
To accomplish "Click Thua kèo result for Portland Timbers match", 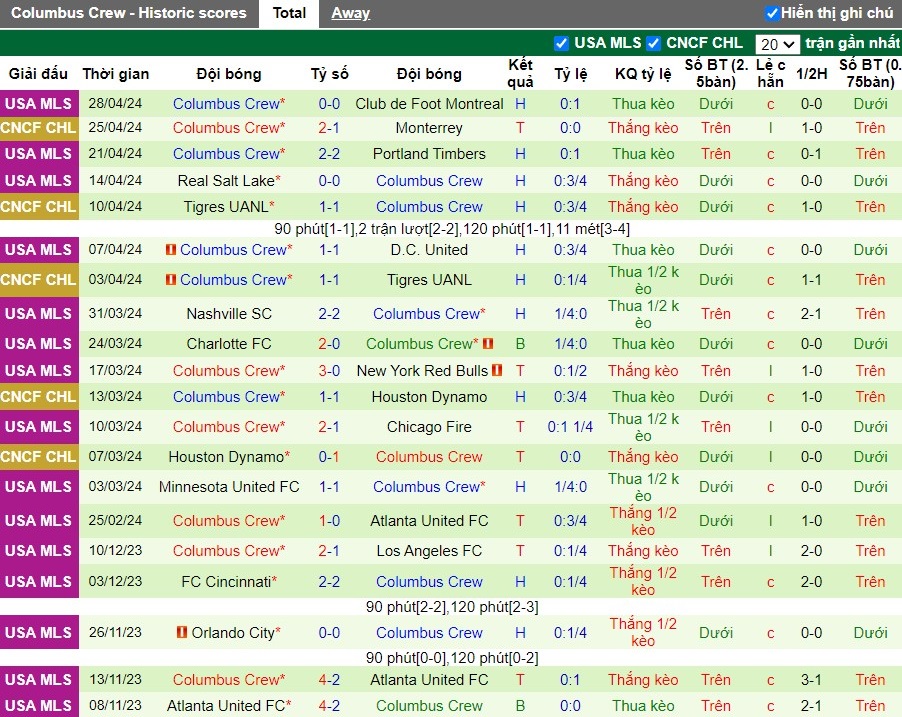I will click(x=643, y=154).
